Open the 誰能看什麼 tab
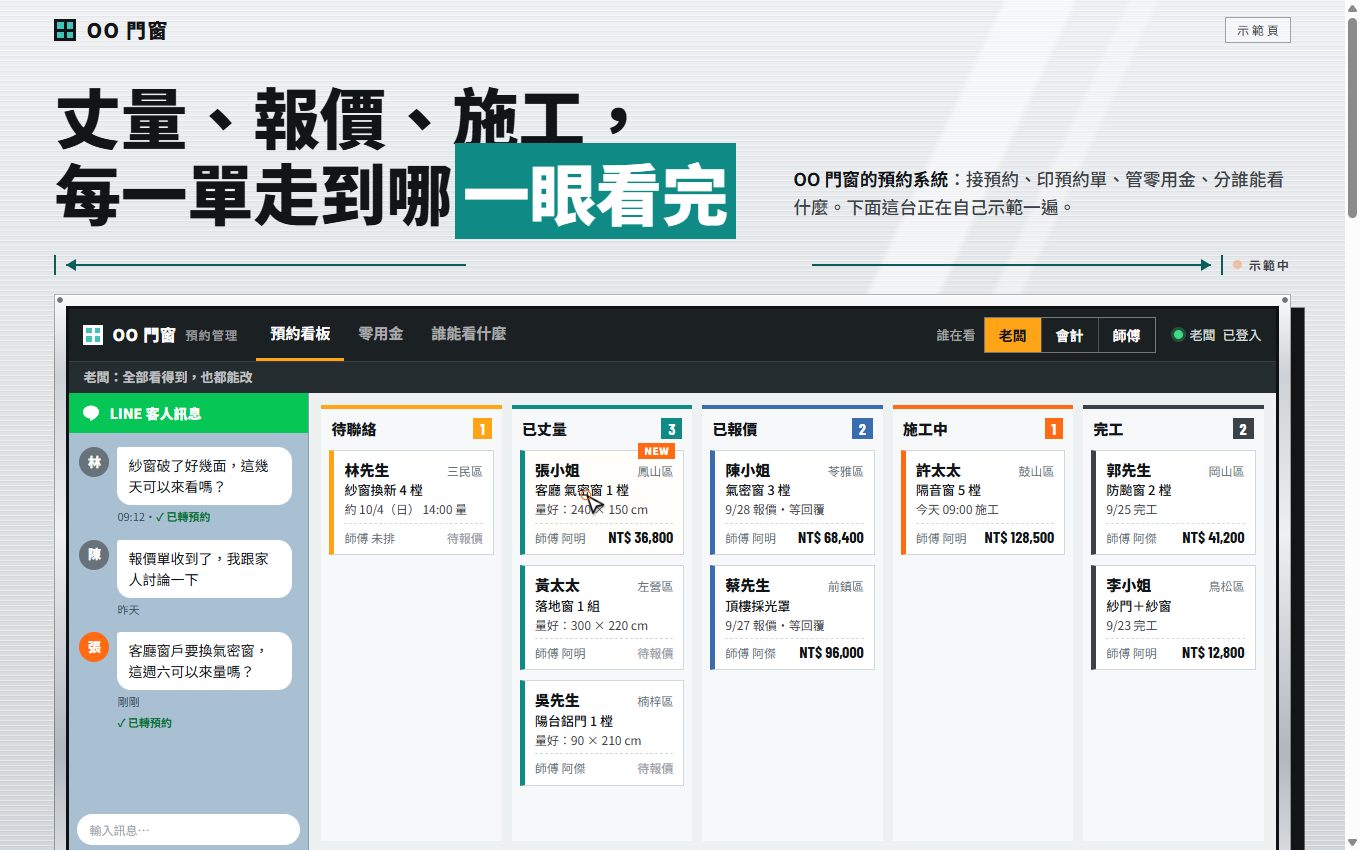The height and width of the screenshot is (850, 1360). point(469,334)
